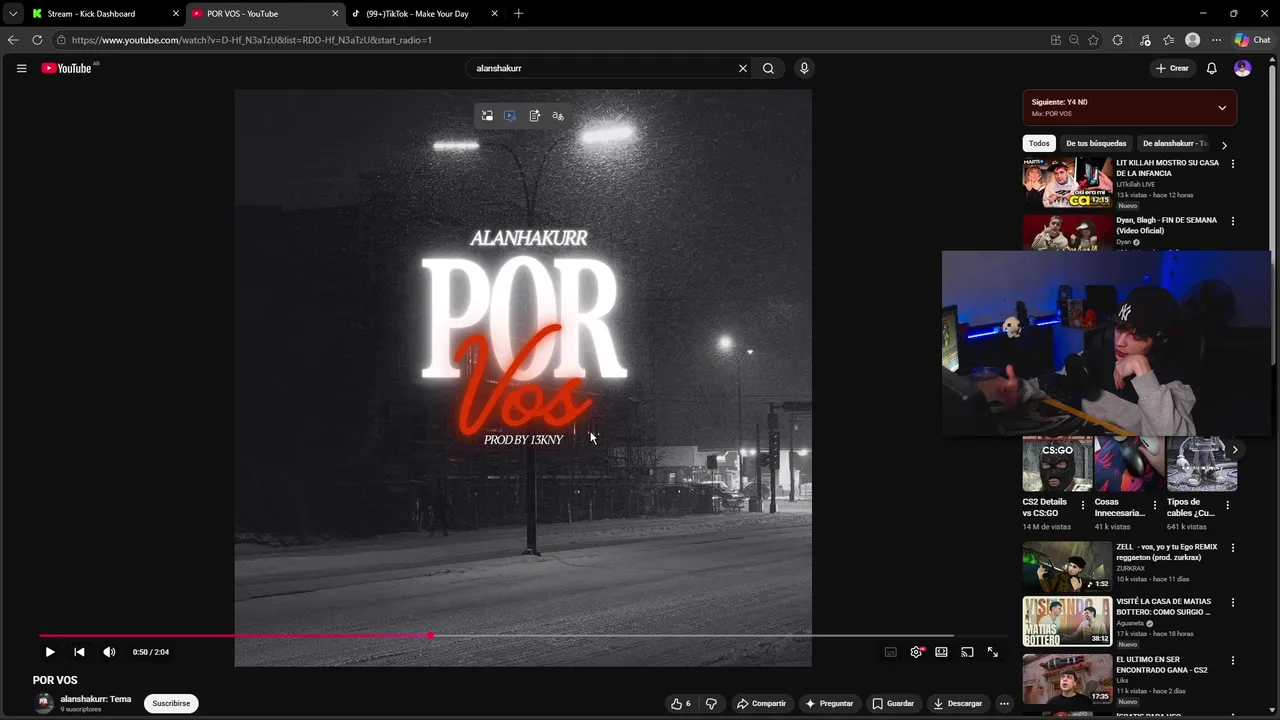1280x720 pixels.
Task: Play the paused video
Action: pos(50,652)
